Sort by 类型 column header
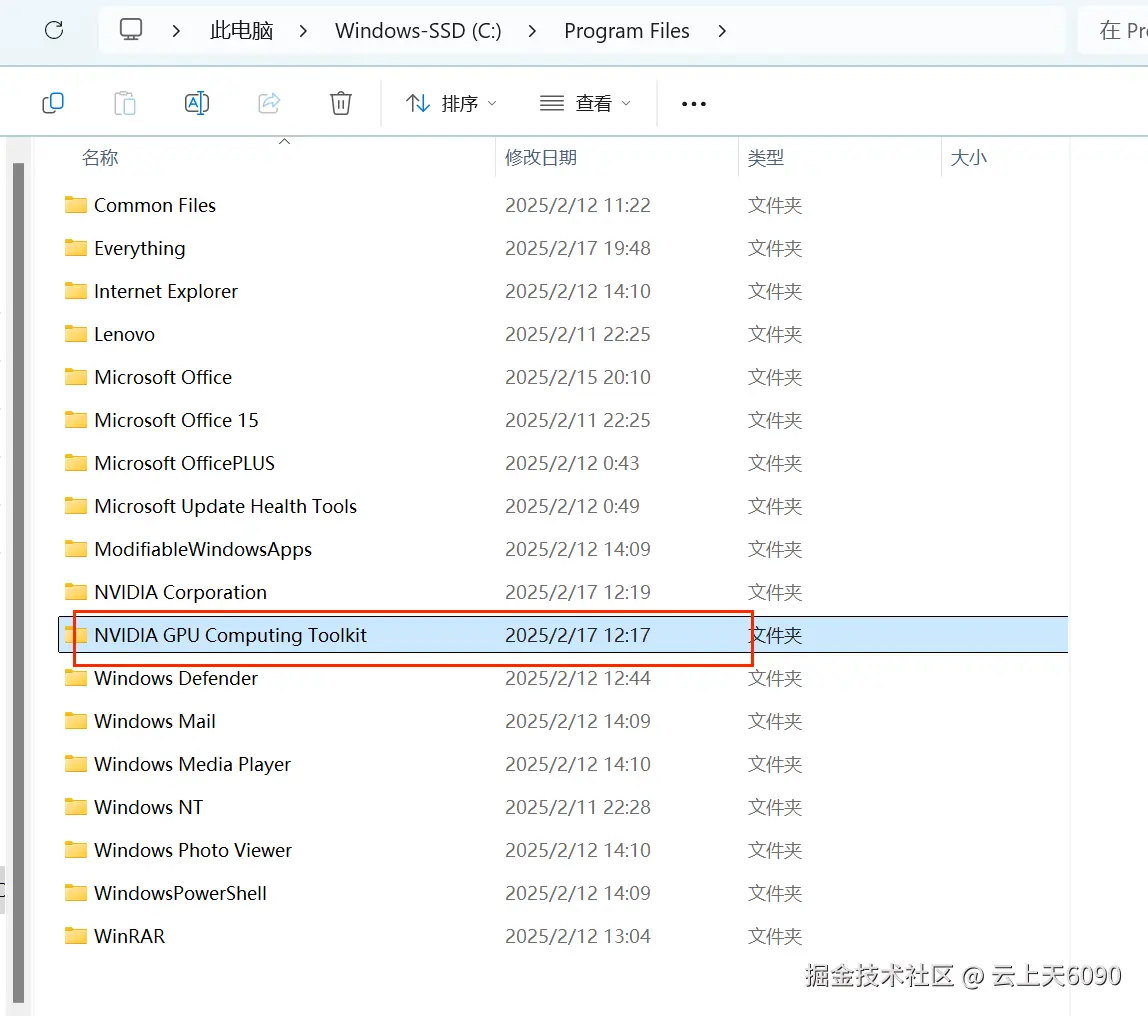This screenshot has height=1016, width=1148. click(x=766, y=157)
